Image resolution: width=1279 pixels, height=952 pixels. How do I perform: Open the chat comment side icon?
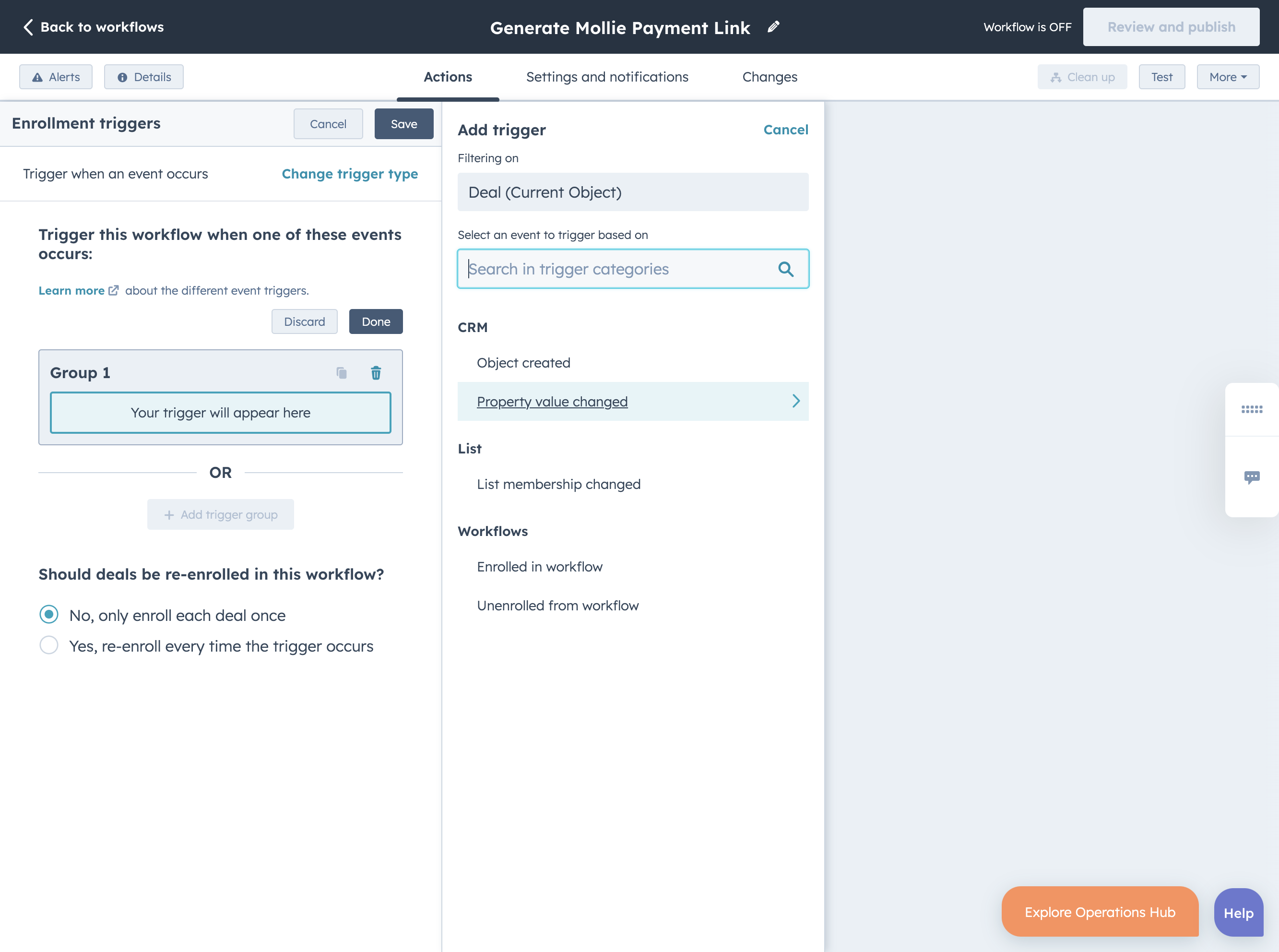[1251, 477]
